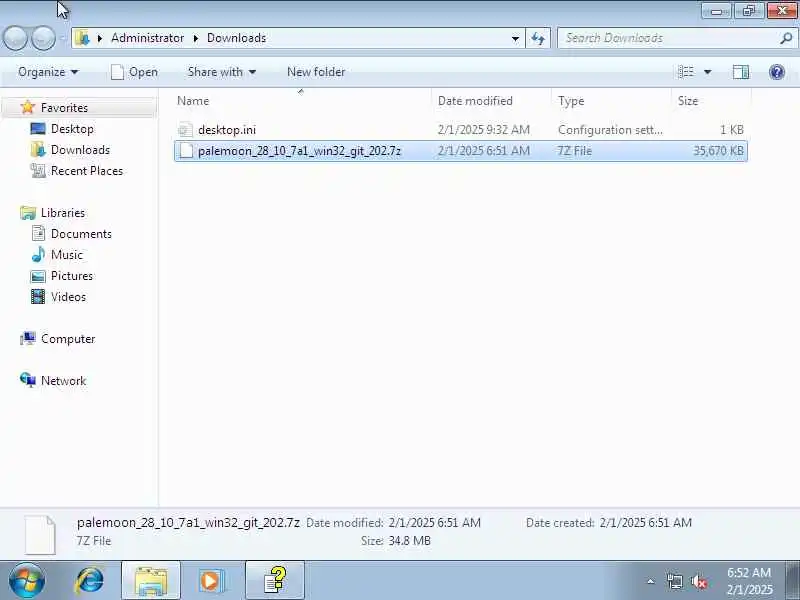800x600 pixels.
Task: Go forward using the Forward arrow button
Action: pyautogui.click(x=43, y=38)
